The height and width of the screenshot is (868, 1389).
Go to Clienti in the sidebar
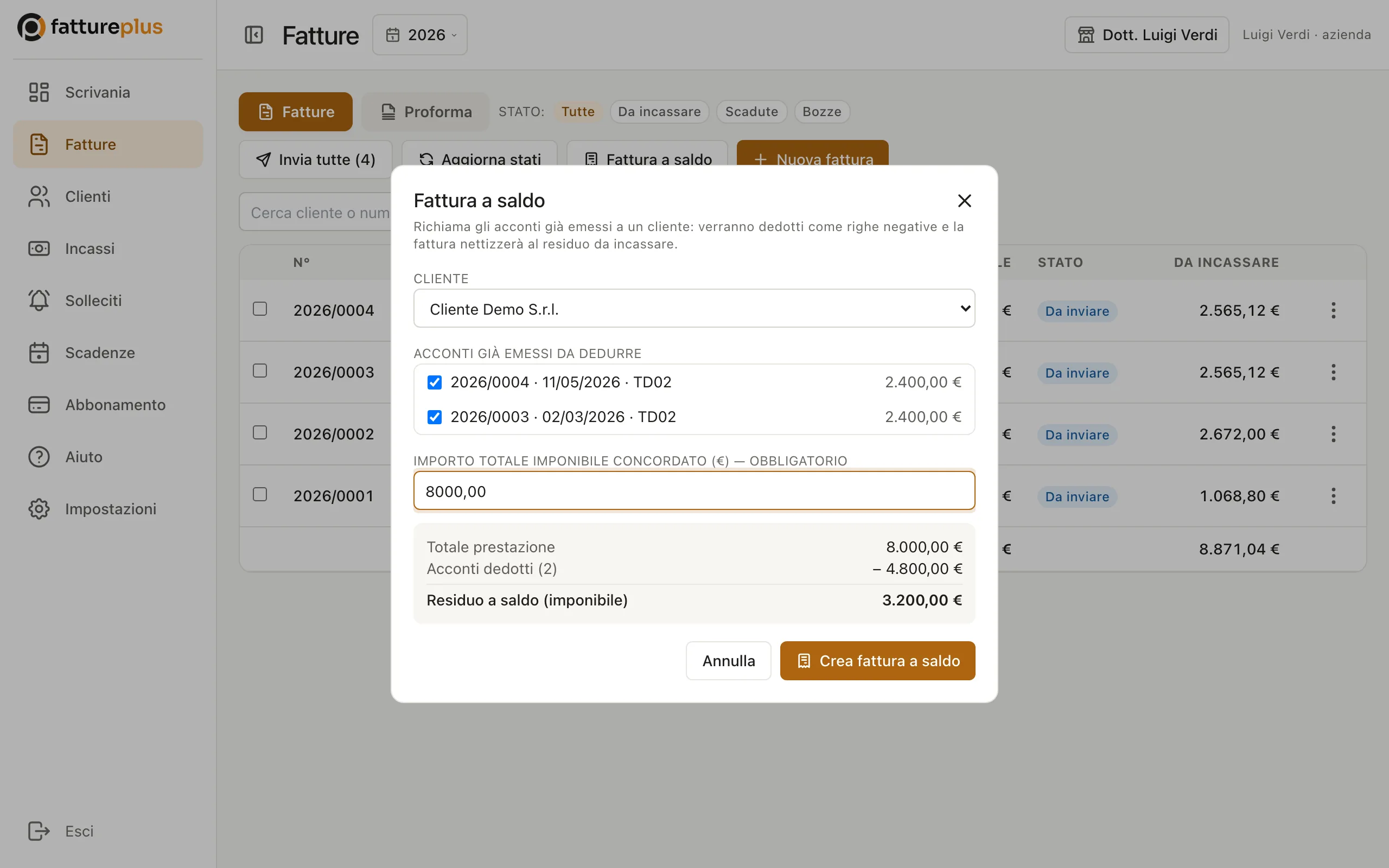[108, 196]
